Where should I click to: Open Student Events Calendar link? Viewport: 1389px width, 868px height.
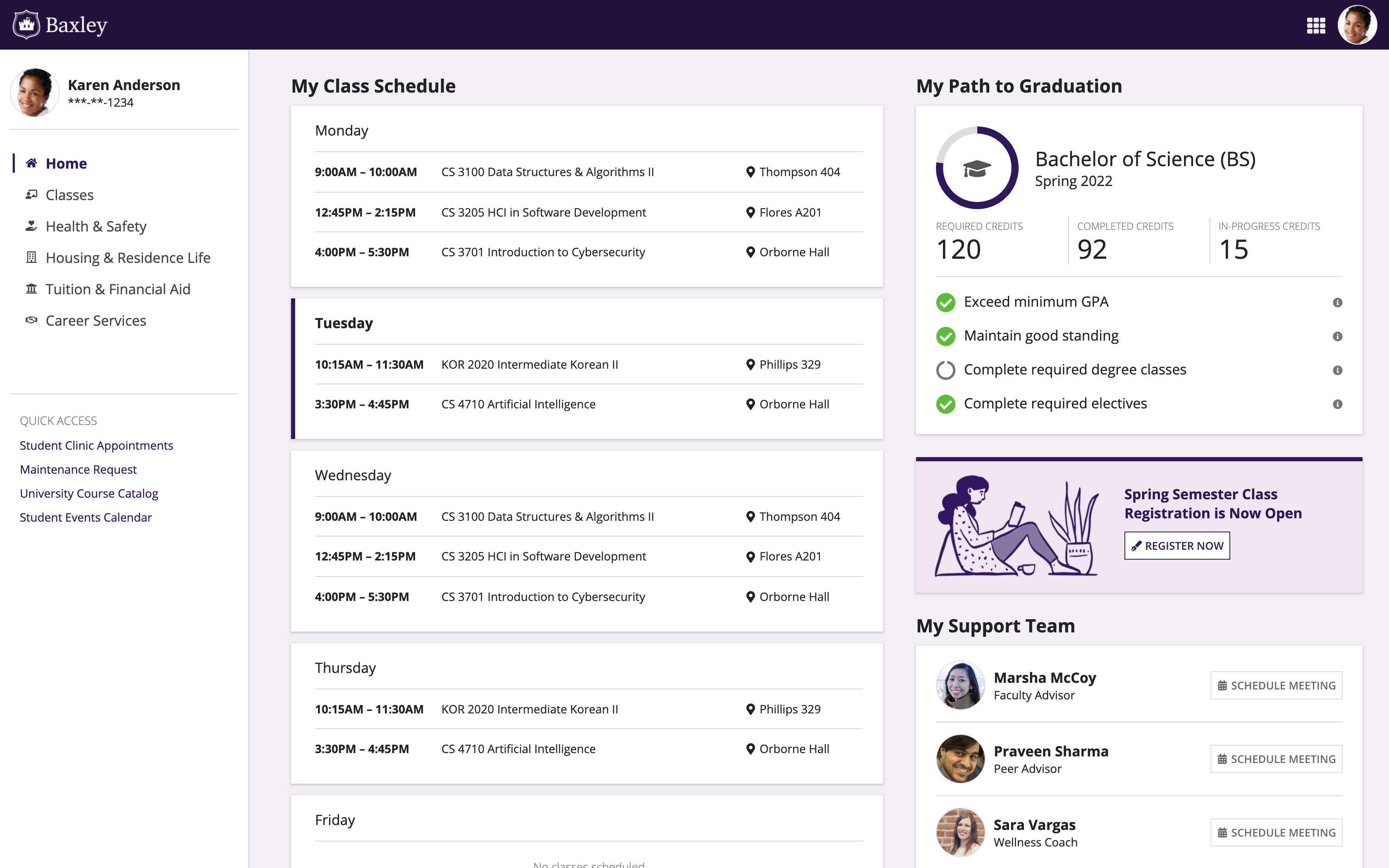click(86, 517)
